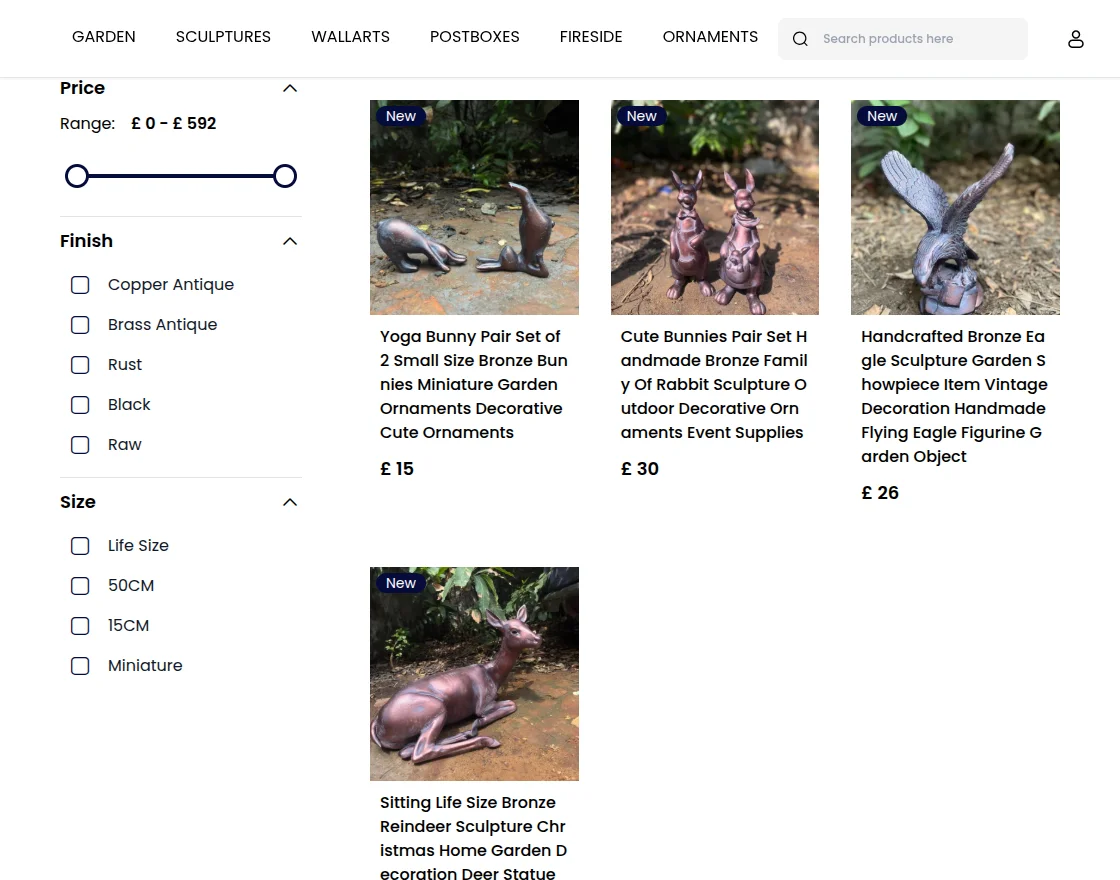Click the search magnifier icon
Image resolution: width=1120 pixels, height=880 pixels.
(800, 39)
